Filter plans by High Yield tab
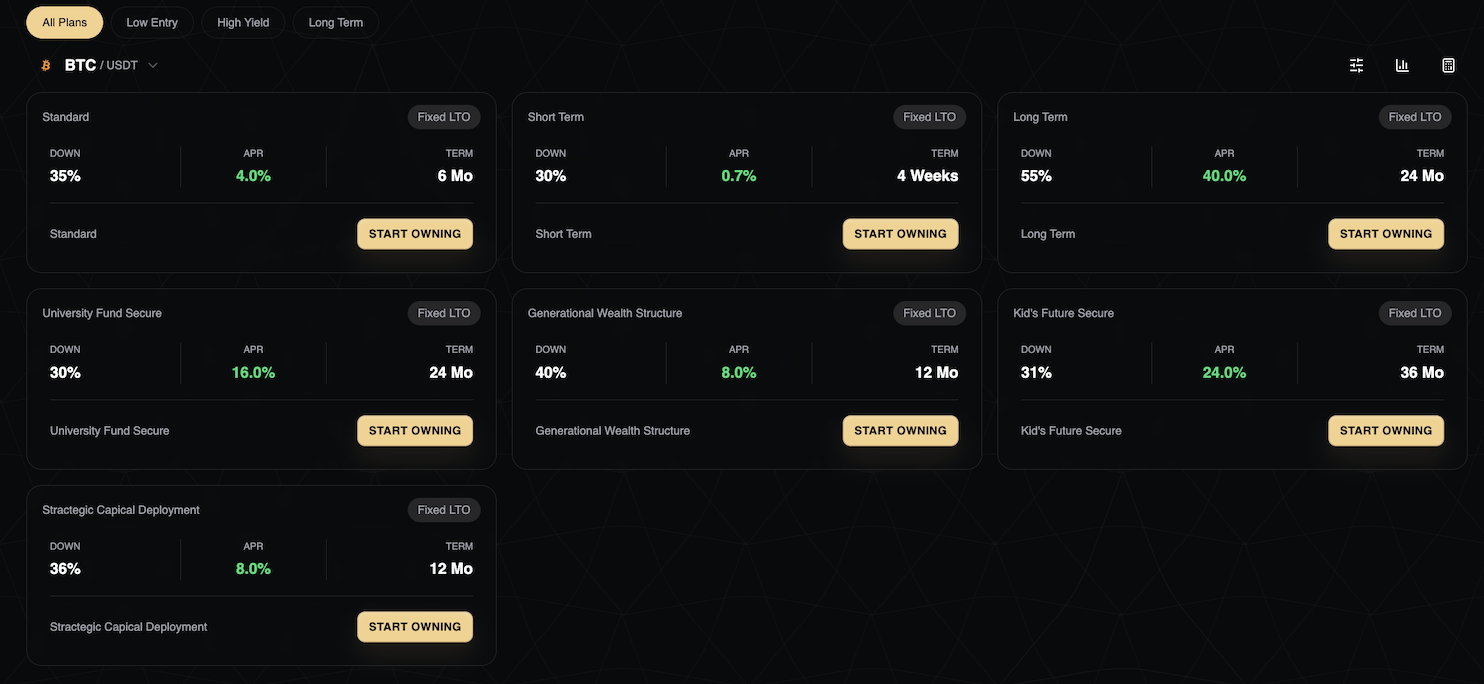This screenshot has width=1484, height=684. [243, 22]
